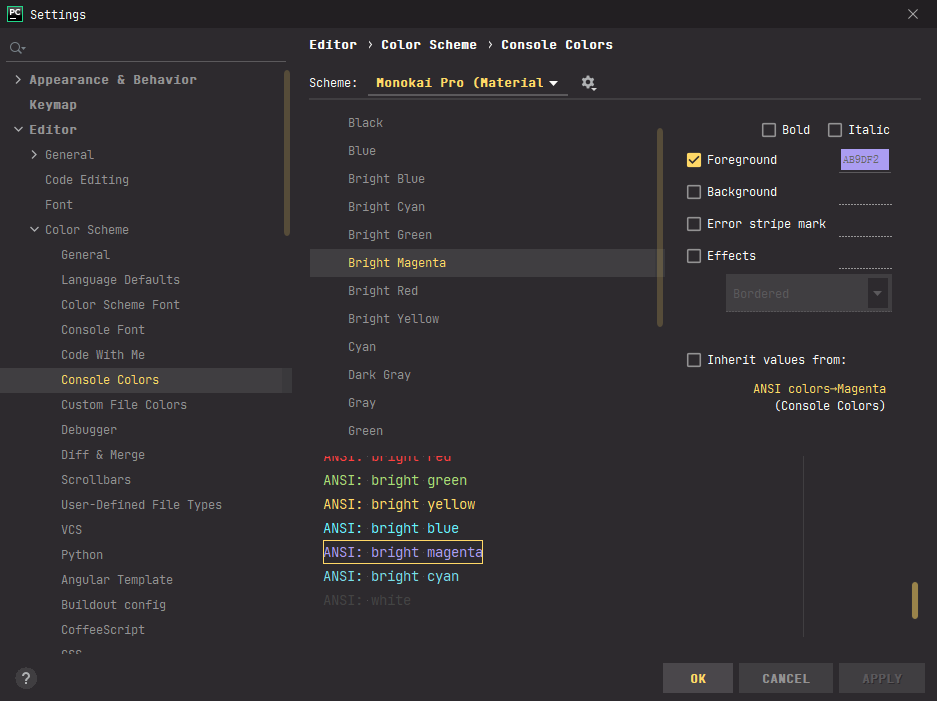Image resolution: width=937 pixels, height=701 pixels.
Task: Close the Settings dialog window
Action: coord(912,14)
